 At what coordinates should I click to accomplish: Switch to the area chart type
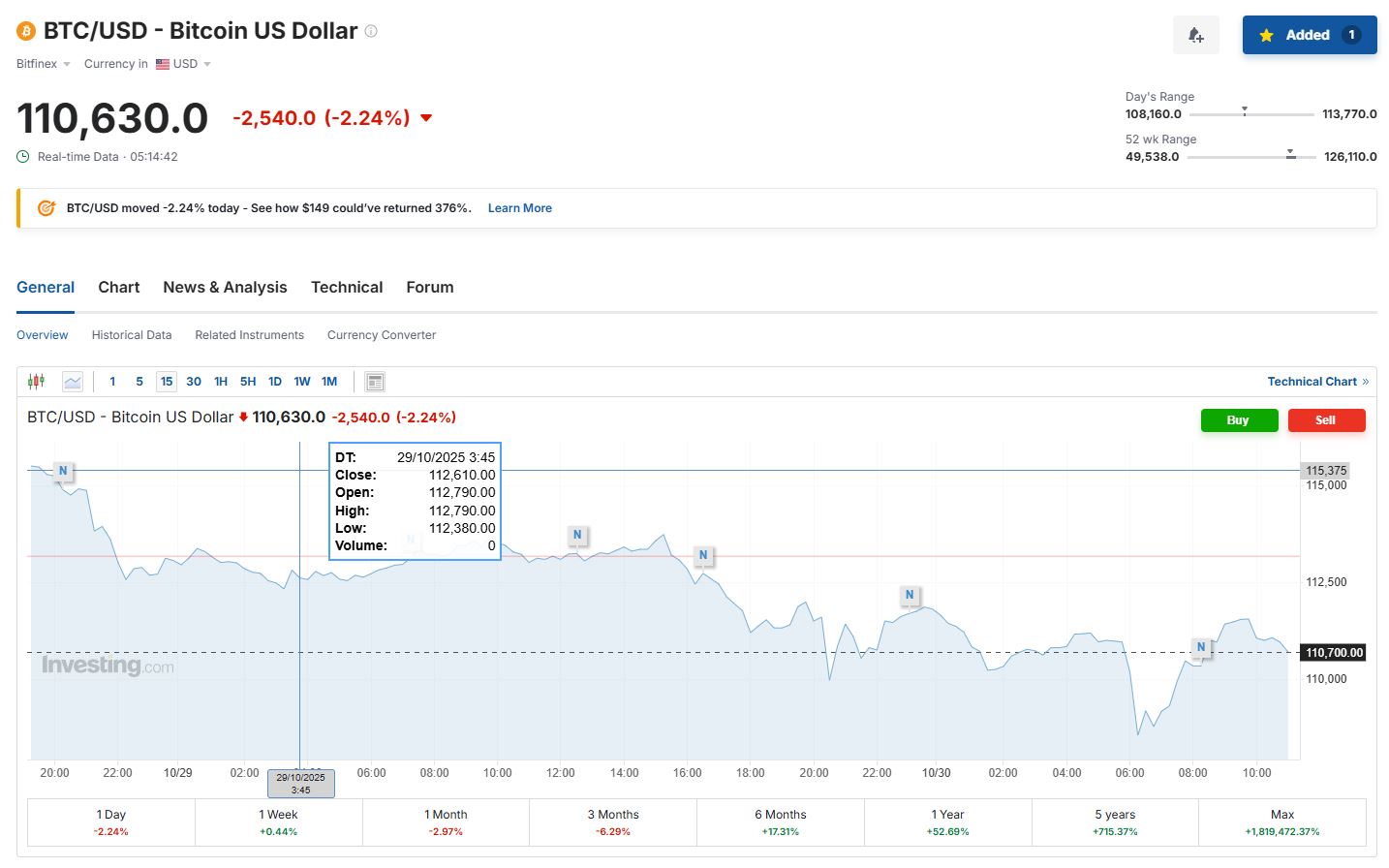(73, 382)
